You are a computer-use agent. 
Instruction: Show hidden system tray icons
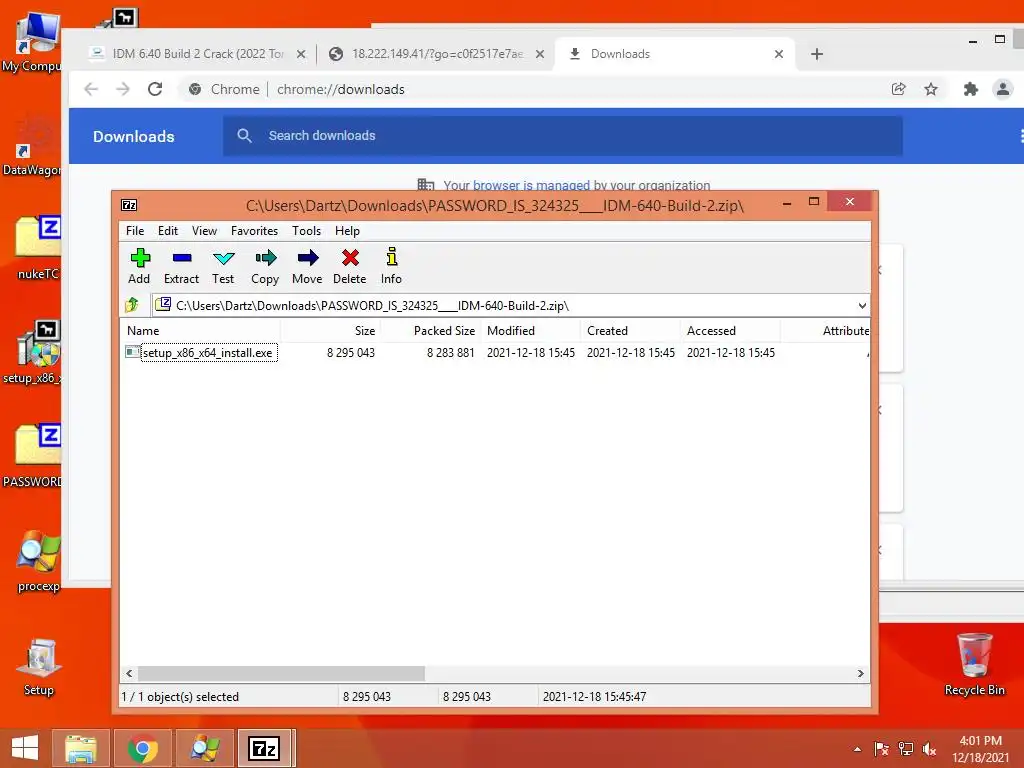pos(857,749)
